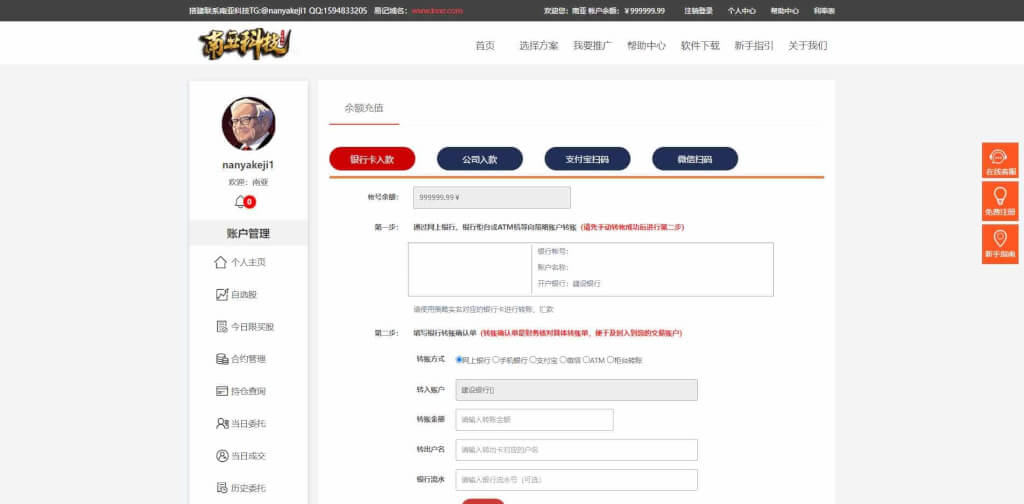Image resolution: width=1024 pixels, height=504 pixels.
Task: Click the 转出户名 account name field
Action: pos(577,450)
